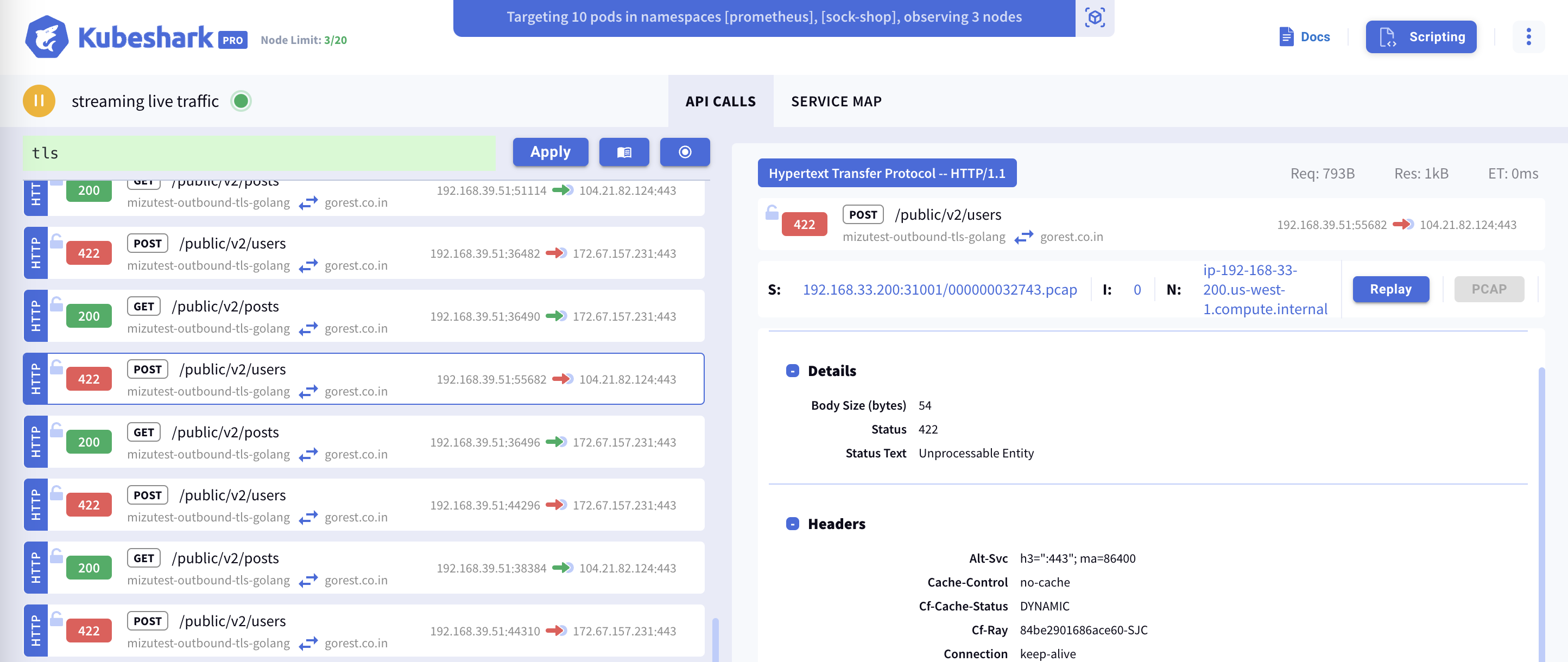Apply the tls filter
Image resolution: width=1568 pixels, height=662 pixels.
coord(549,152)
